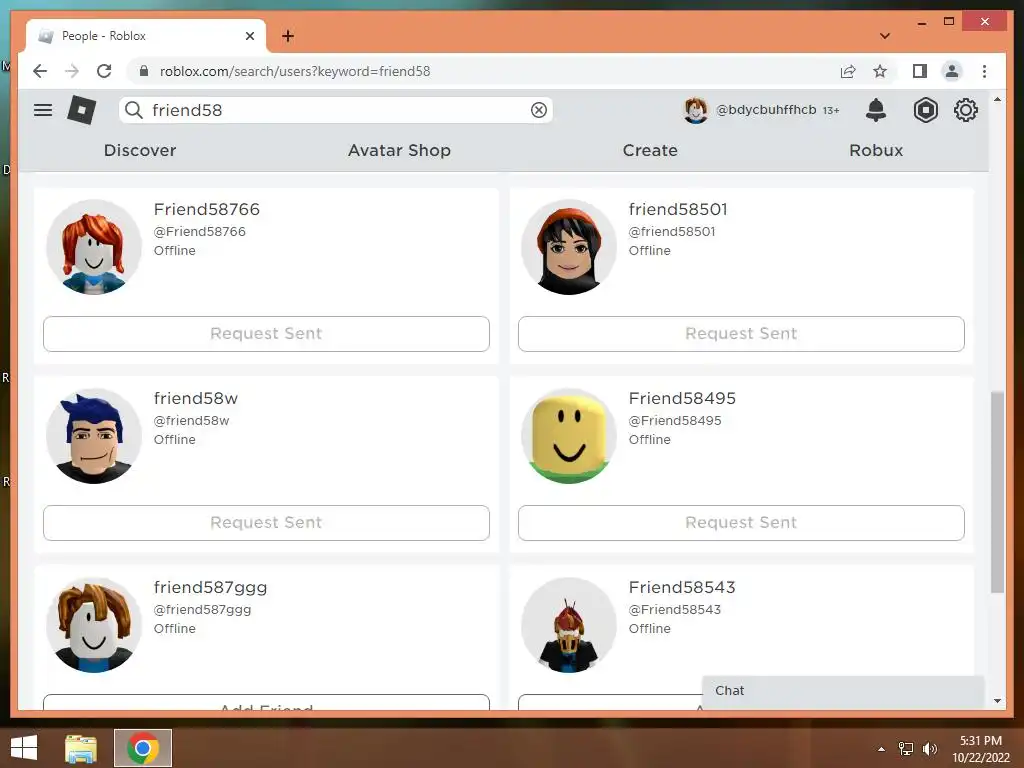Image resolution: width=1024 pixels, height=768 pixels.
Task: Select the People - Roblox browser tab
Action: coord(146,36)
